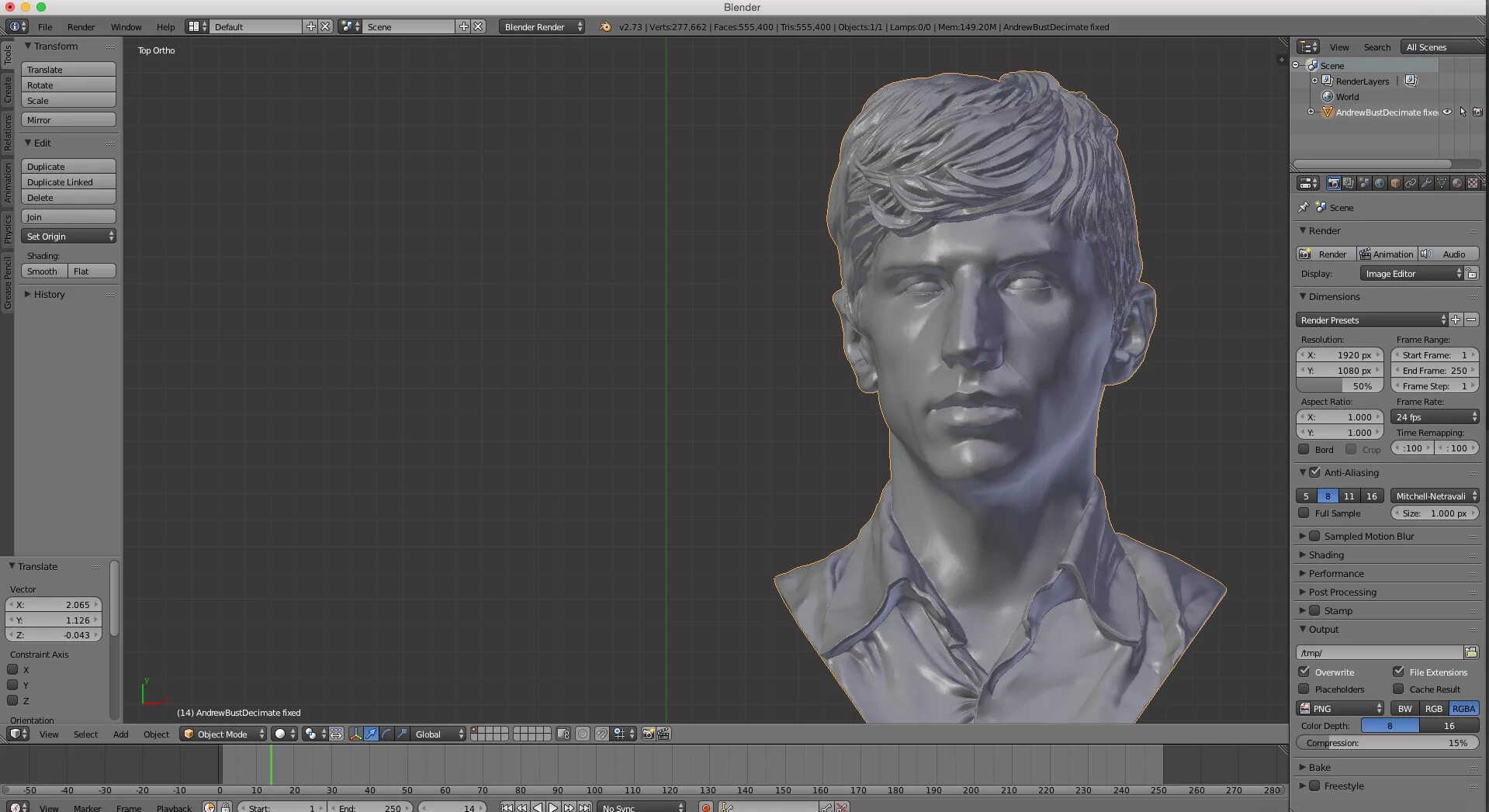This screenshot has width=1489, height=812.
Task: Switch to the Create tab in toolshelf
Action: (8, 89)
